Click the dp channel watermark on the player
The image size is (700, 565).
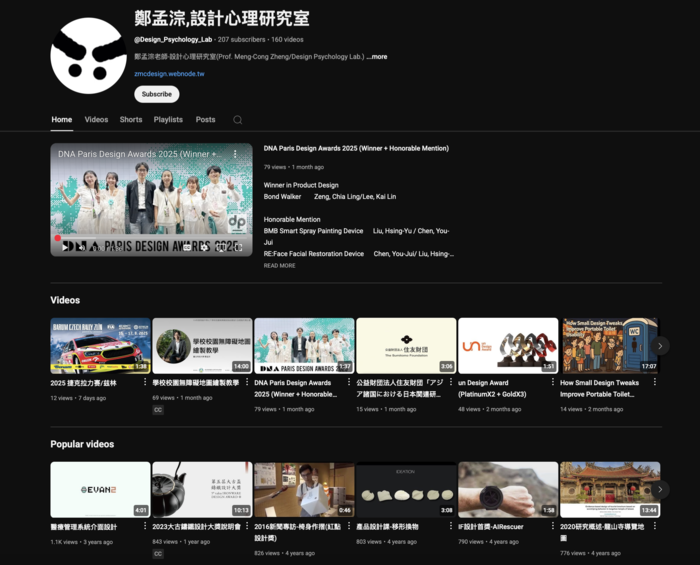pyautogui.click(x=237, y=222)
